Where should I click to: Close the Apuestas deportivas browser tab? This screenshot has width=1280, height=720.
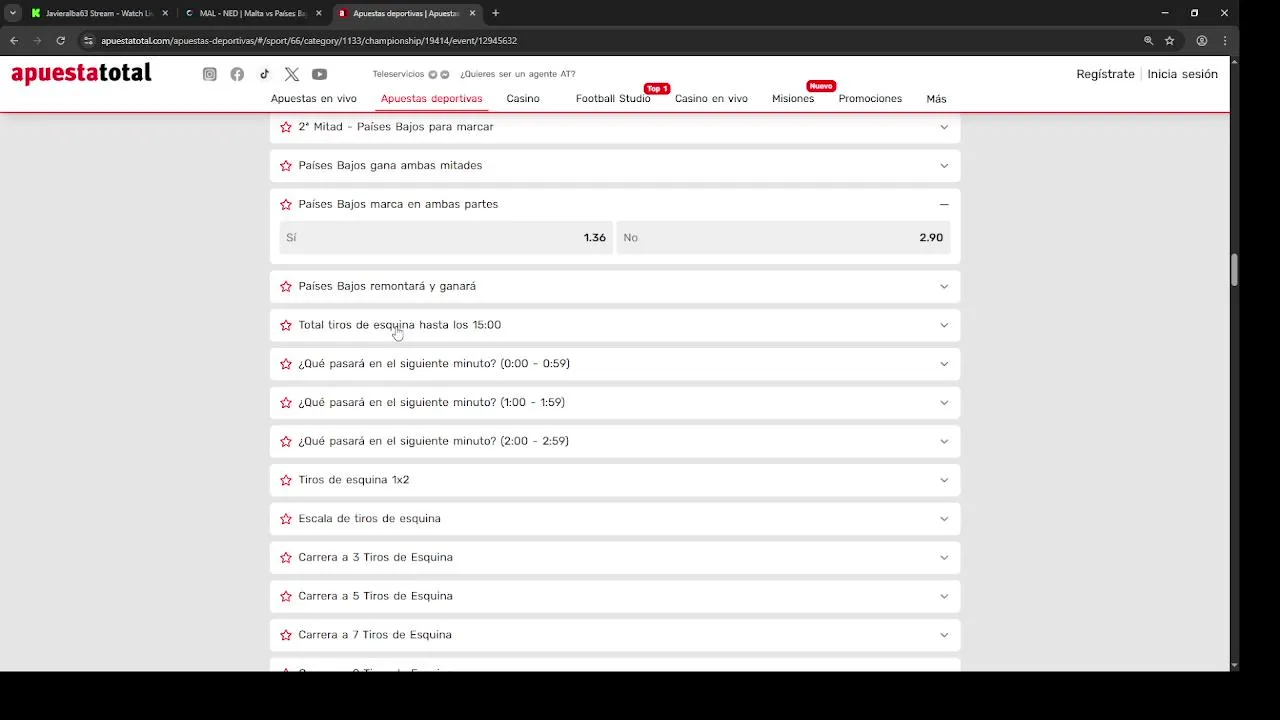[472, 13]
